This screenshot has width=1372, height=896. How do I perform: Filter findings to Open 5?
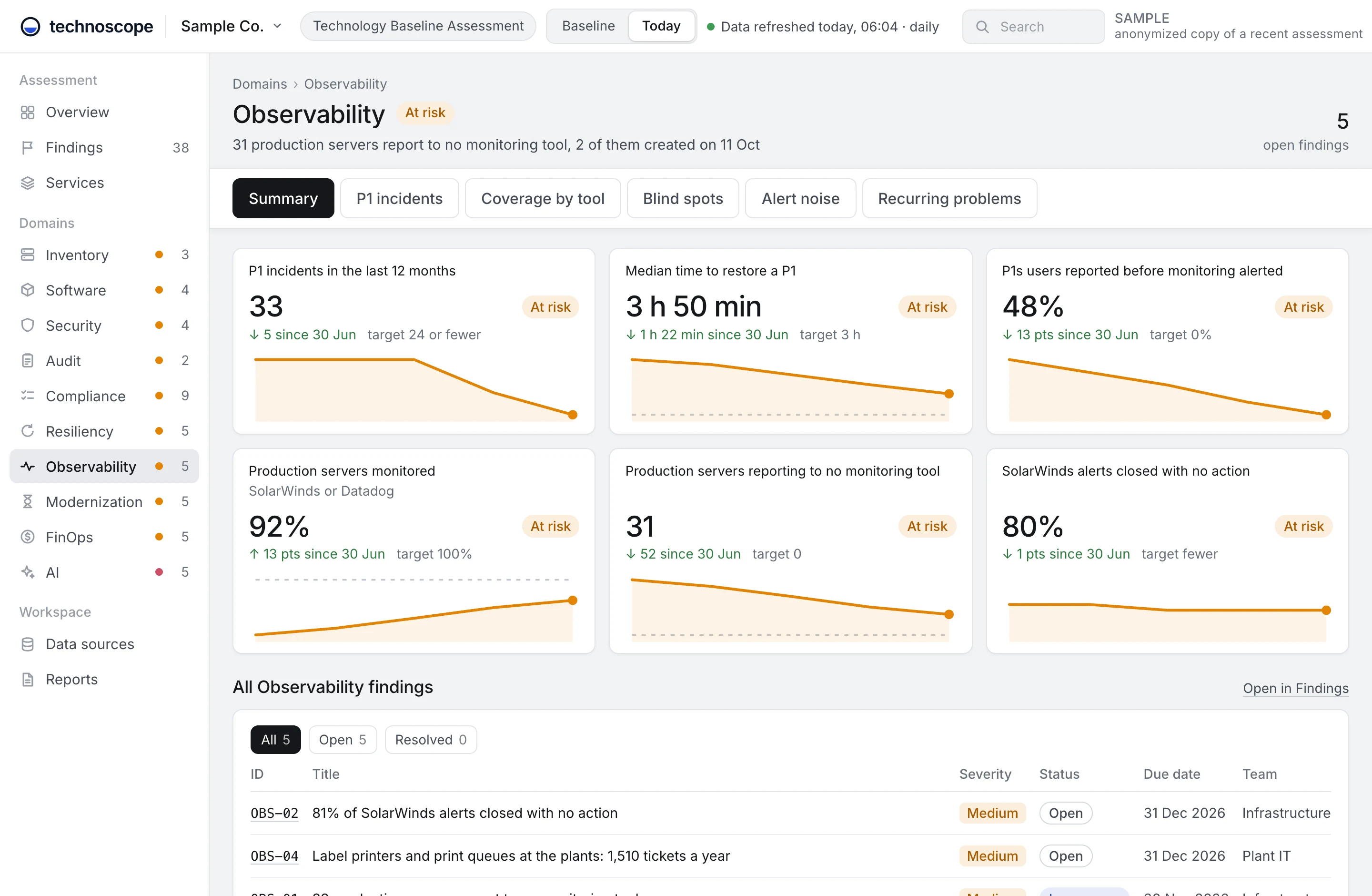click(343, 740)
